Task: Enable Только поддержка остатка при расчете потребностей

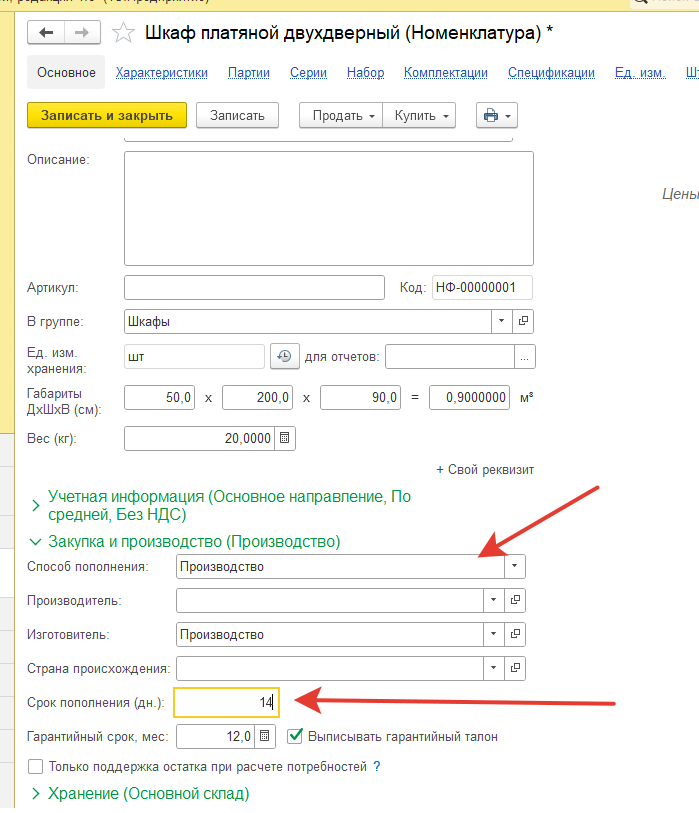Action: (35, 766)
